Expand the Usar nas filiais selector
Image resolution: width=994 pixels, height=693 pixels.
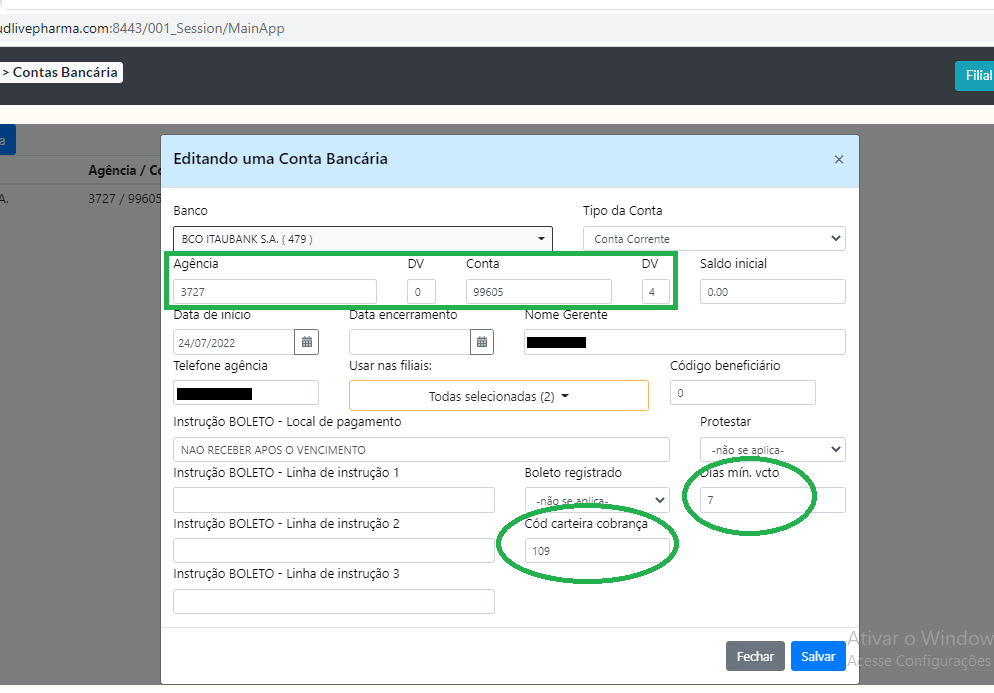pyautogui.click(x=498, y=396)
